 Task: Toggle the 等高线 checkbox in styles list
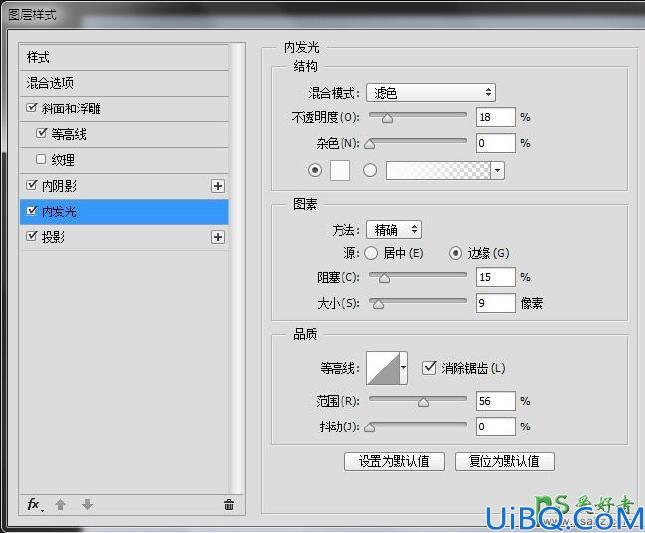41,133
